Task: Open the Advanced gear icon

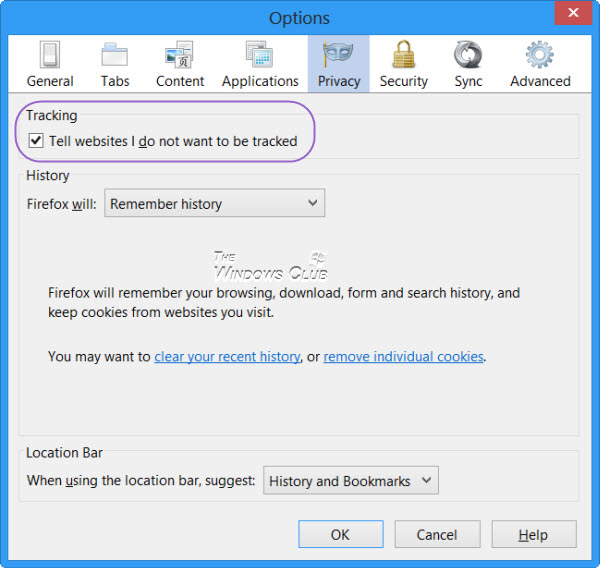Action: pyautogui.click(x=540, y=54)
